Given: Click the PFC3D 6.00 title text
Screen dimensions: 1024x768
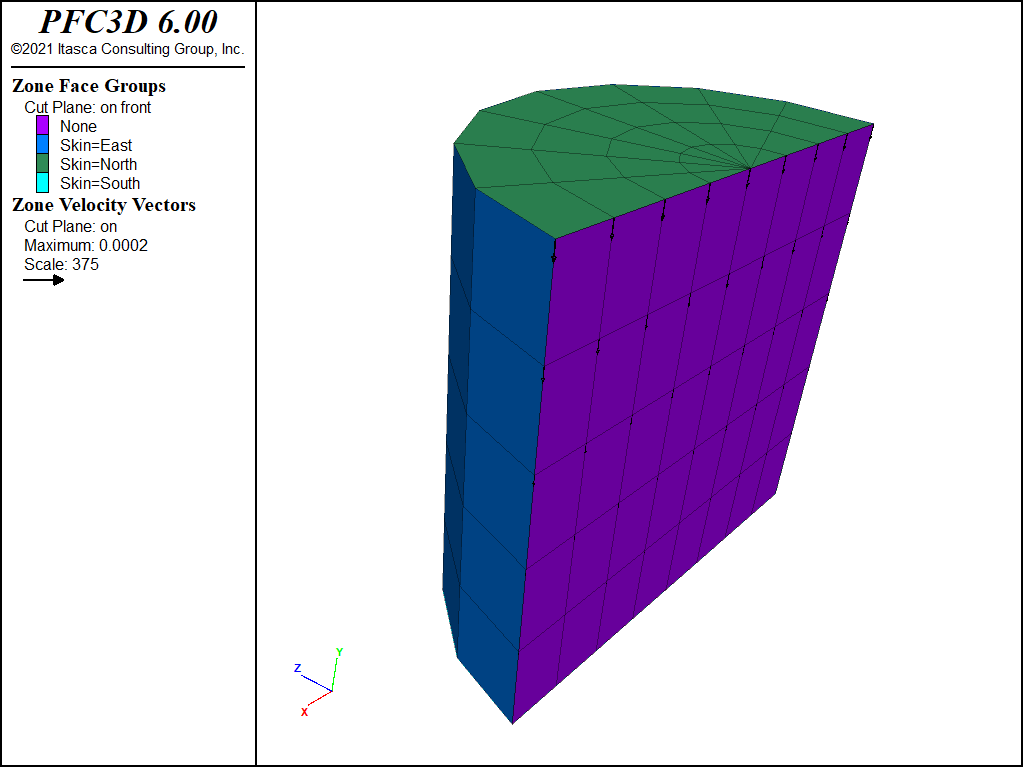Looking at the screenshot, I should [x=128, y=23].
